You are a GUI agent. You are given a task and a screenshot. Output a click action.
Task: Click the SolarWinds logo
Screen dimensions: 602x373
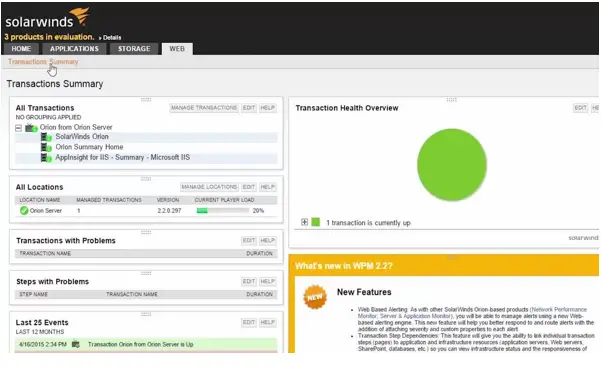[47, 18]
